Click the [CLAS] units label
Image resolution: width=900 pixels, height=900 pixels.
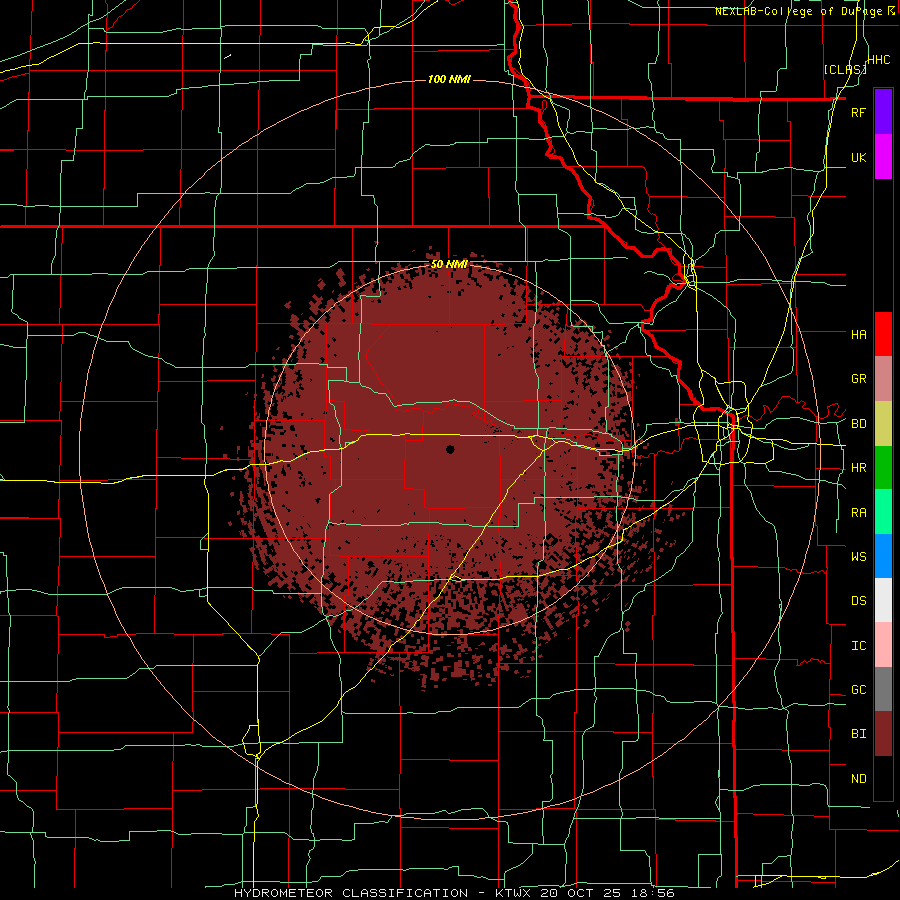845,69
